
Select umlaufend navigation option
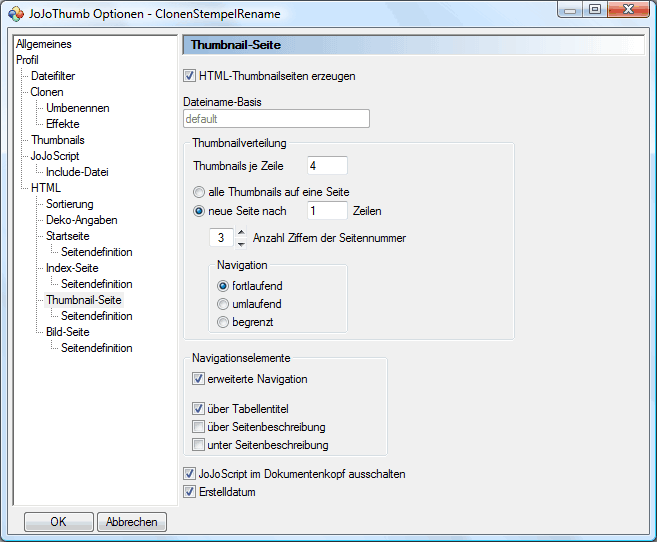(x=223, y=304)
